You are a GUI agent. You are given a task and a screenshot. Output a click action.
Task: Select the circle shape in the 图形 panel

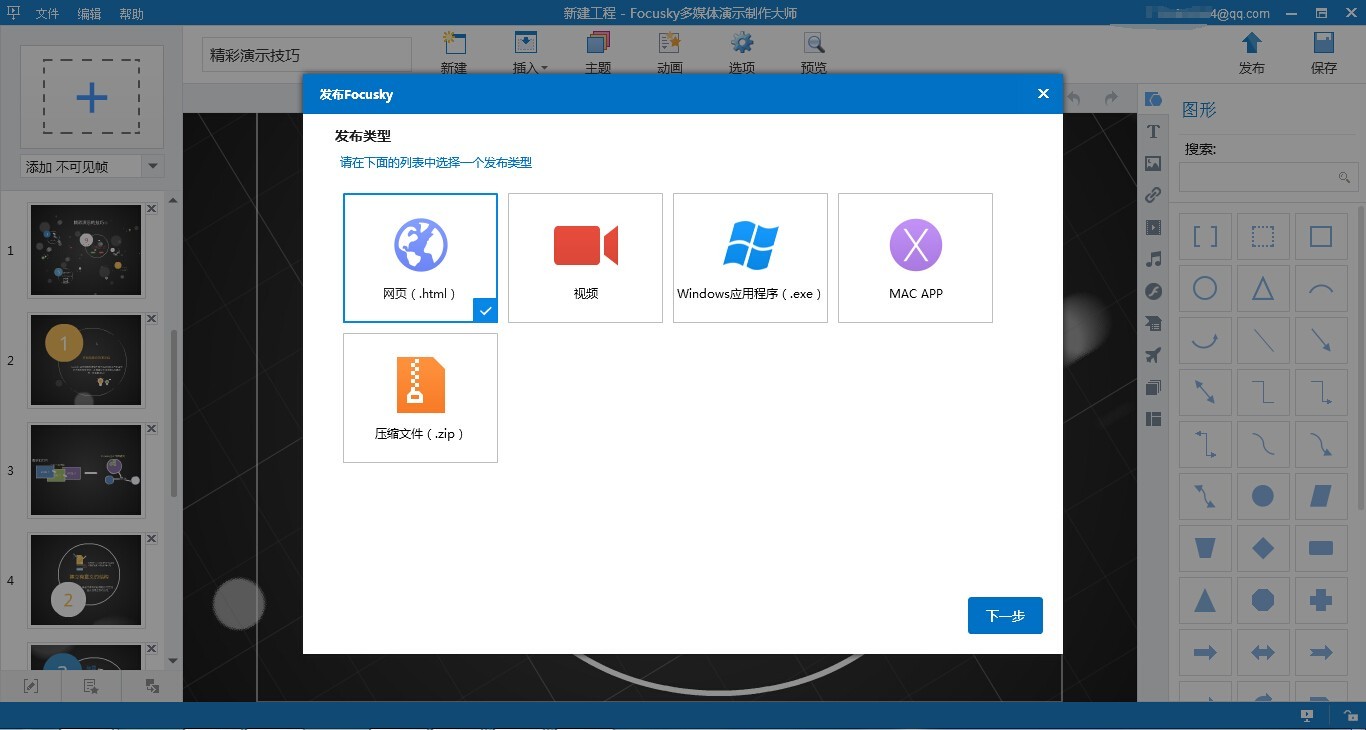(x=1204, y=288)
